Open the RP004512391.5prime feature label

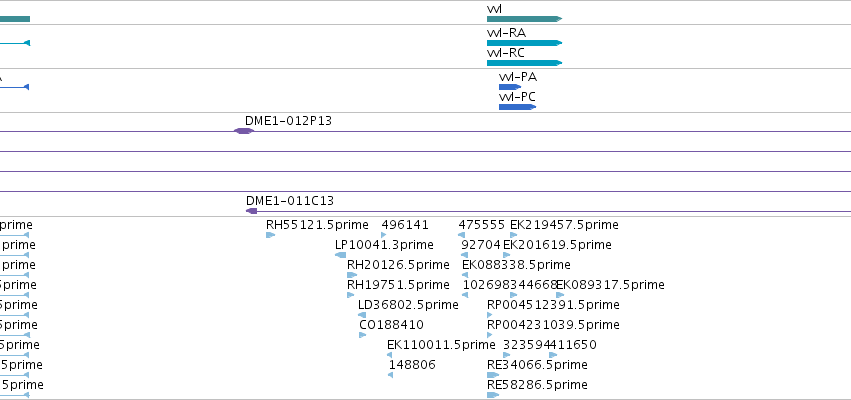[x=553, y=305]
